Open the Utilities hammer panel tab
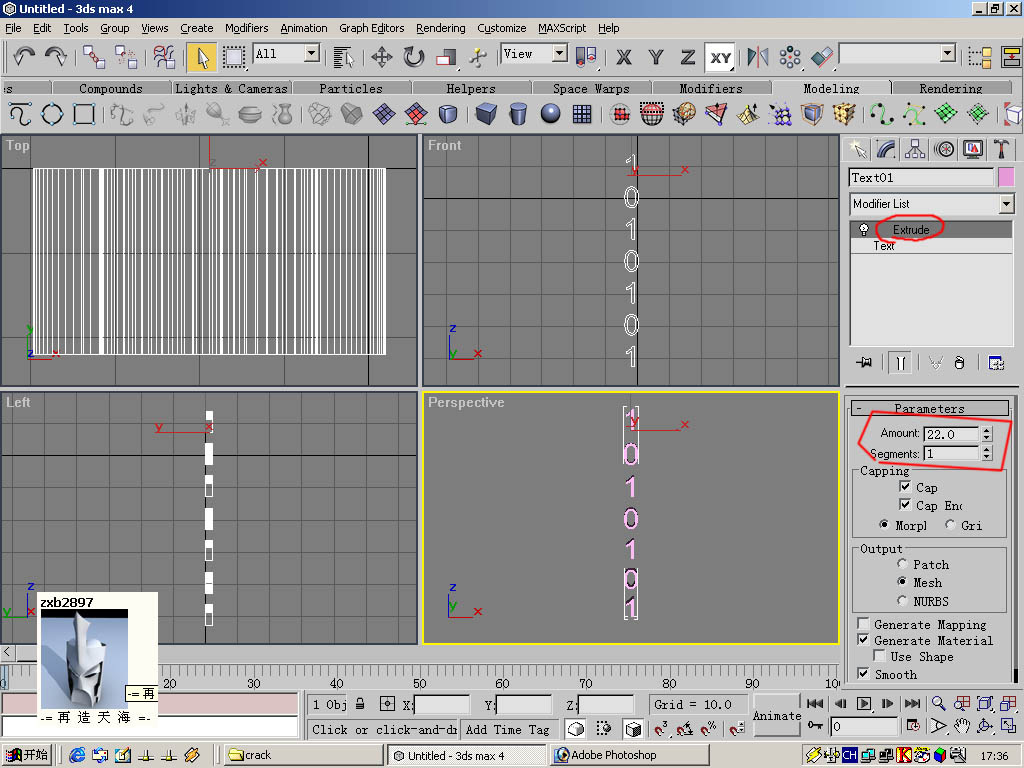Viewport: 1024px width, 768px height. click(1001, 150)
